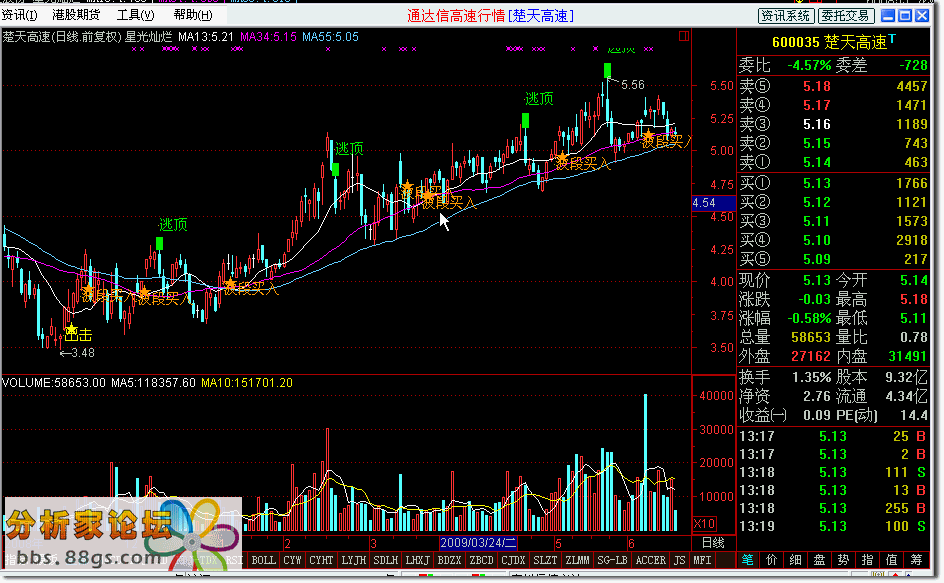The height and width of the screenshot is (583, 944).
Task: Click the 3.48 low price annotation
Action: [77, 353]
